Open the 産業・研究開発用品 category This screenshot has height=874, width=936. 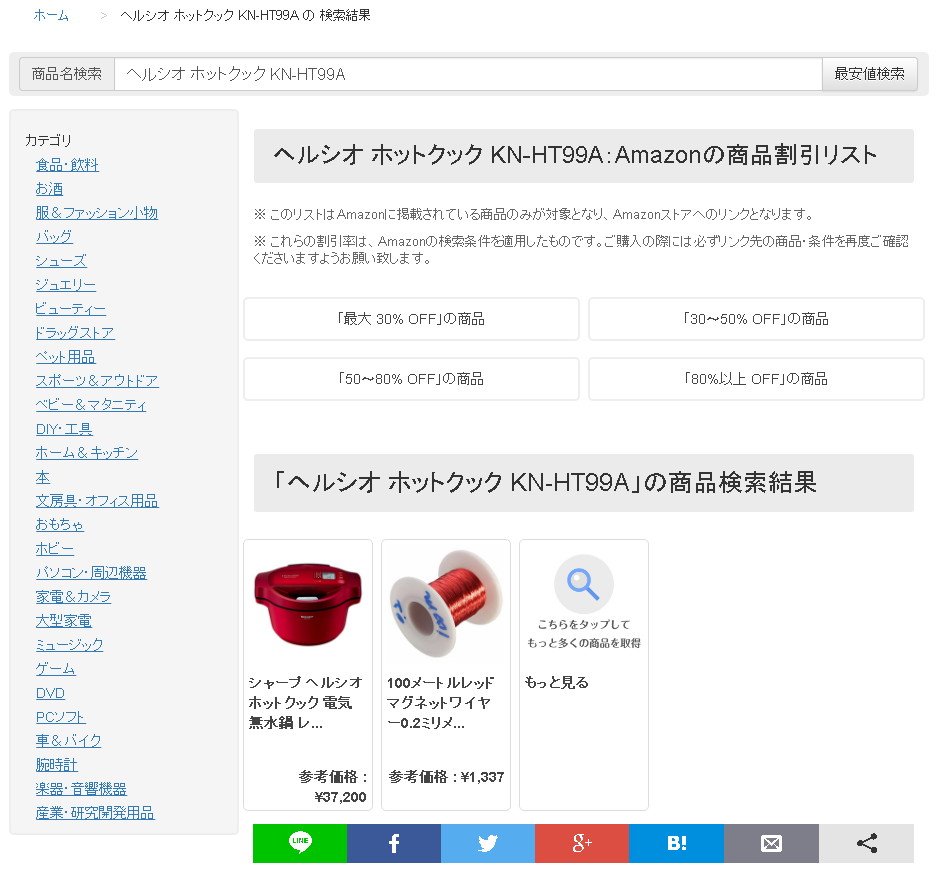pos(95,813)
